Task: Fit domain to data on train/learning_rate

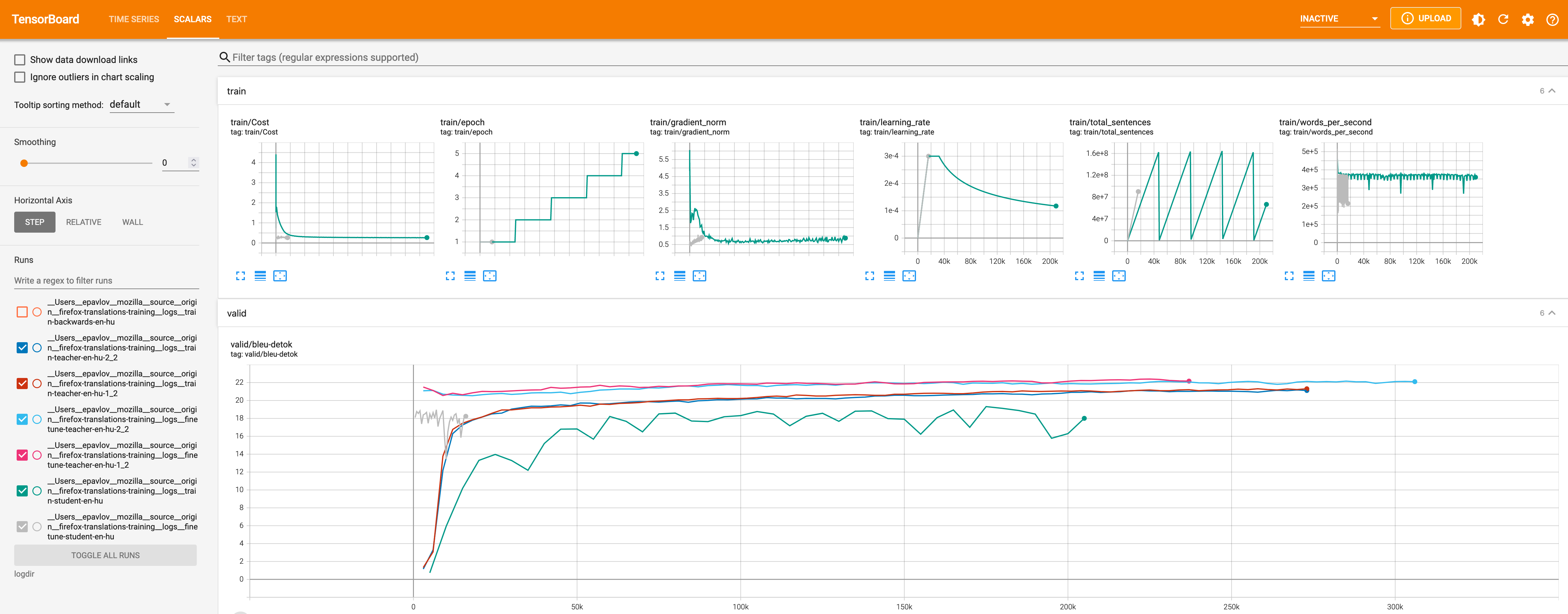Action: (910, 276)
